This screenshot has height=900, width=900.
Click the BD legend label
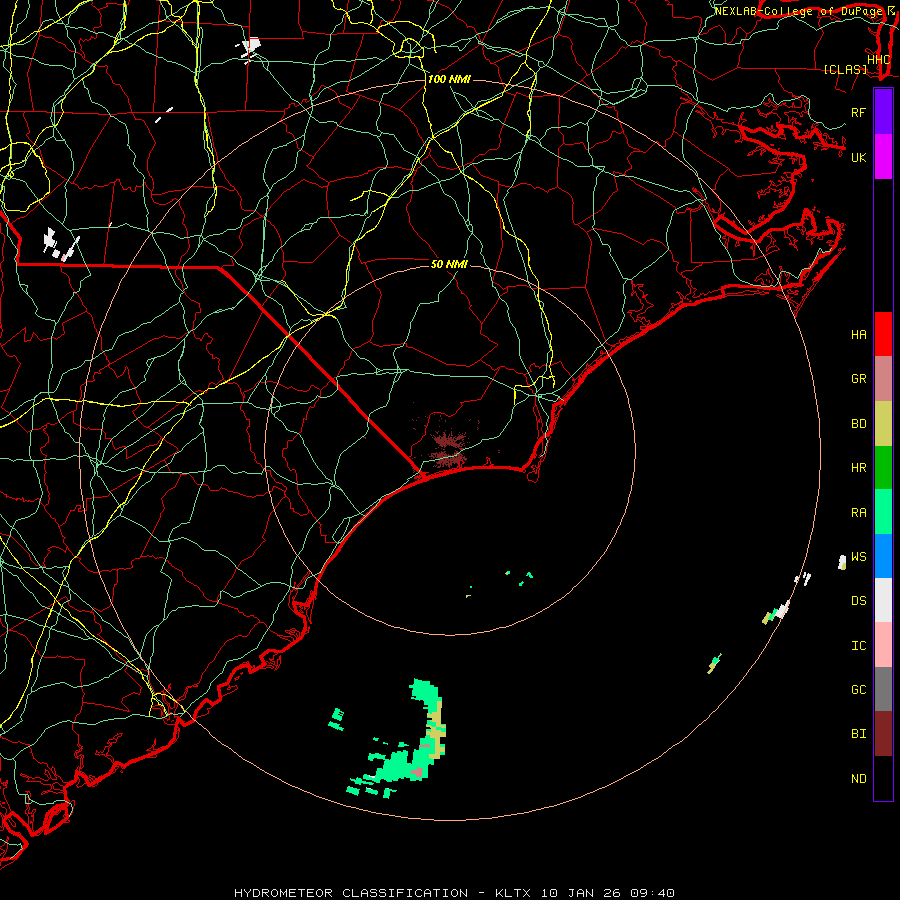859,424
